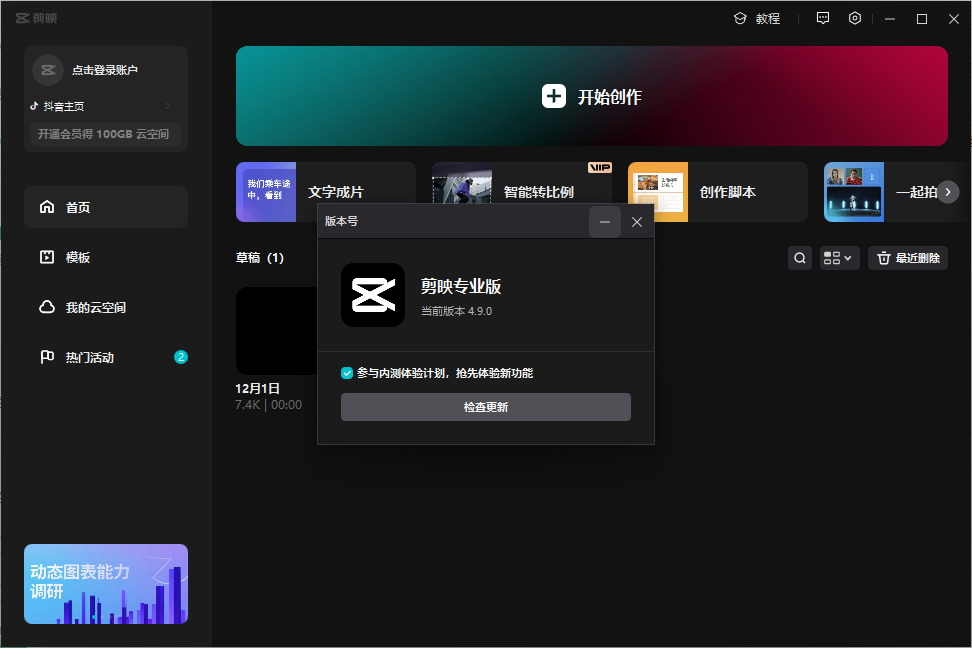Select 首页 in the sidebar
972x648 pixels.
(106, 207)
